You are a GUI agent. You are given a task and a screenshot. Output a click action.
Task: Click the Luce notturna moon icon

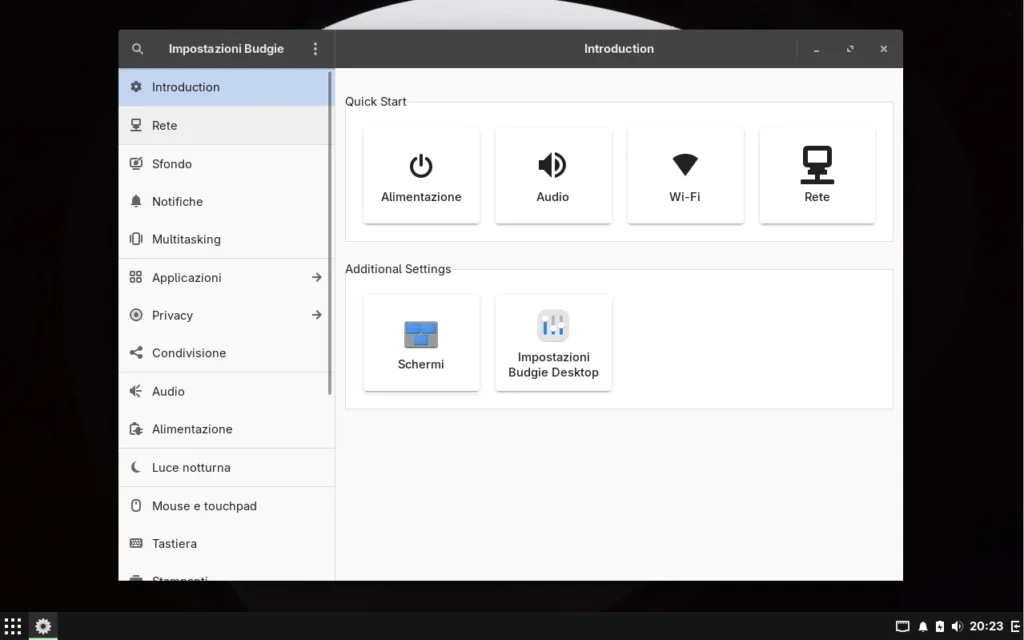134,467
